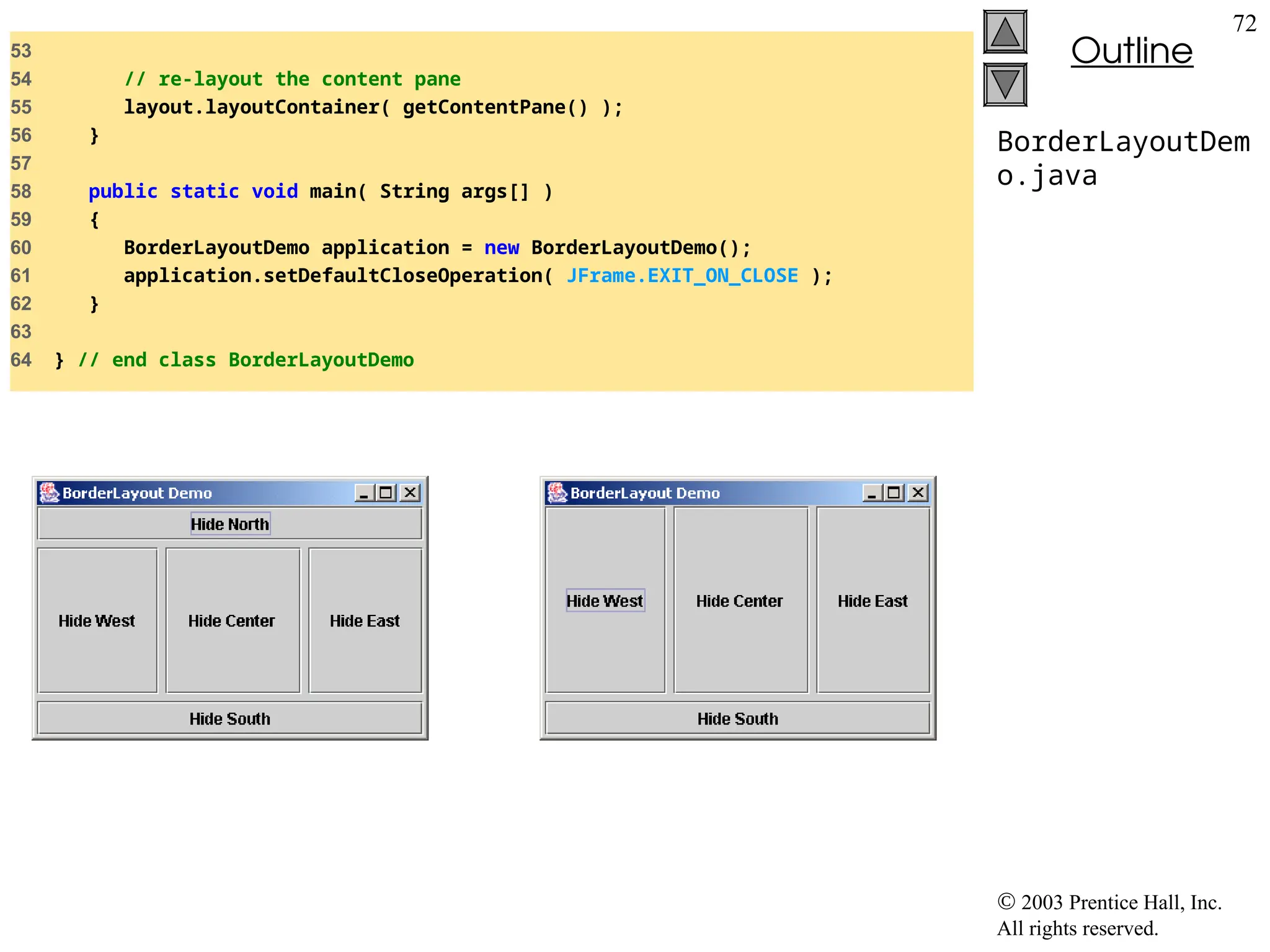
Task: Click the left window's BorderLayout Demo title
Action: 137,493
